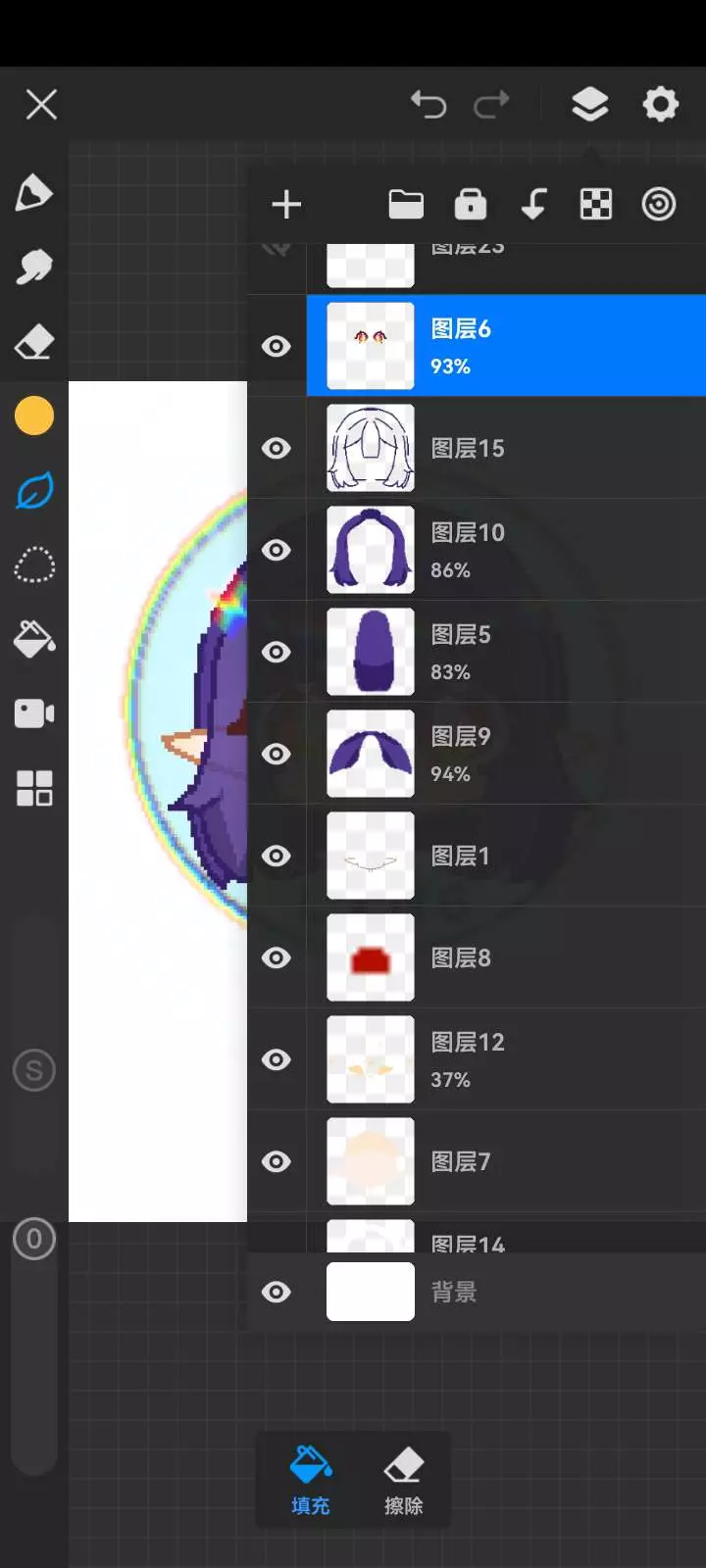This screenshot has width=706, height=1568.
Task: Select the pen tool in left toolbar
Action: 34,192
